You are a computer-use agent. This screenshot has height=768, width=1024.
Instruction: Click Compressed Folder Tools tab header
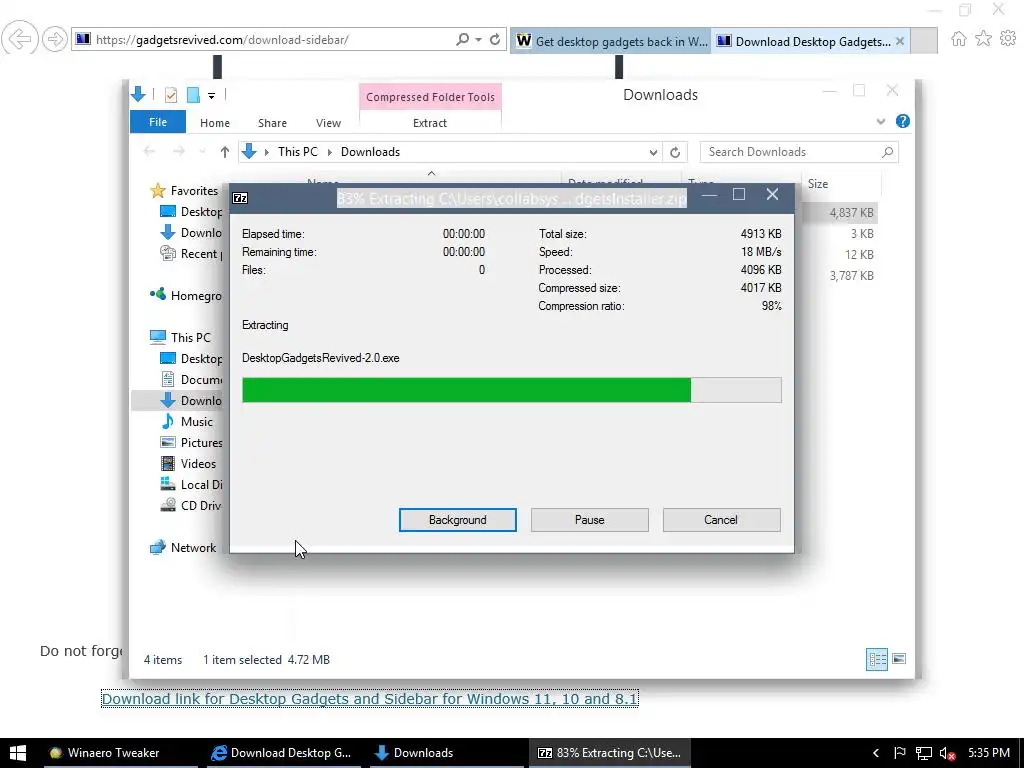pos(430,97)
